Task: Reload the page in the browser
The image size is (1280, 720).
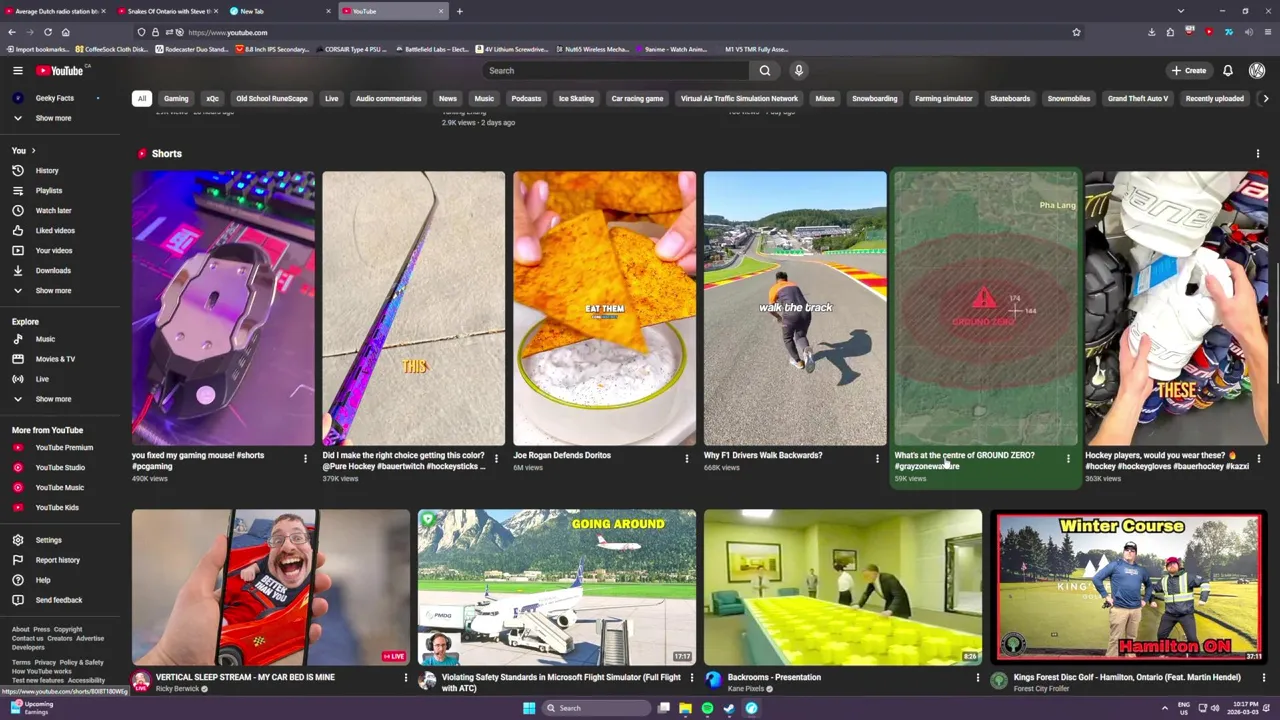Action: tap(47, 32)
